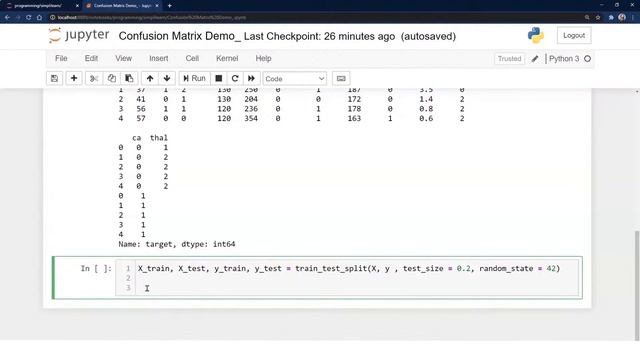Open a new browser tab

169,6
